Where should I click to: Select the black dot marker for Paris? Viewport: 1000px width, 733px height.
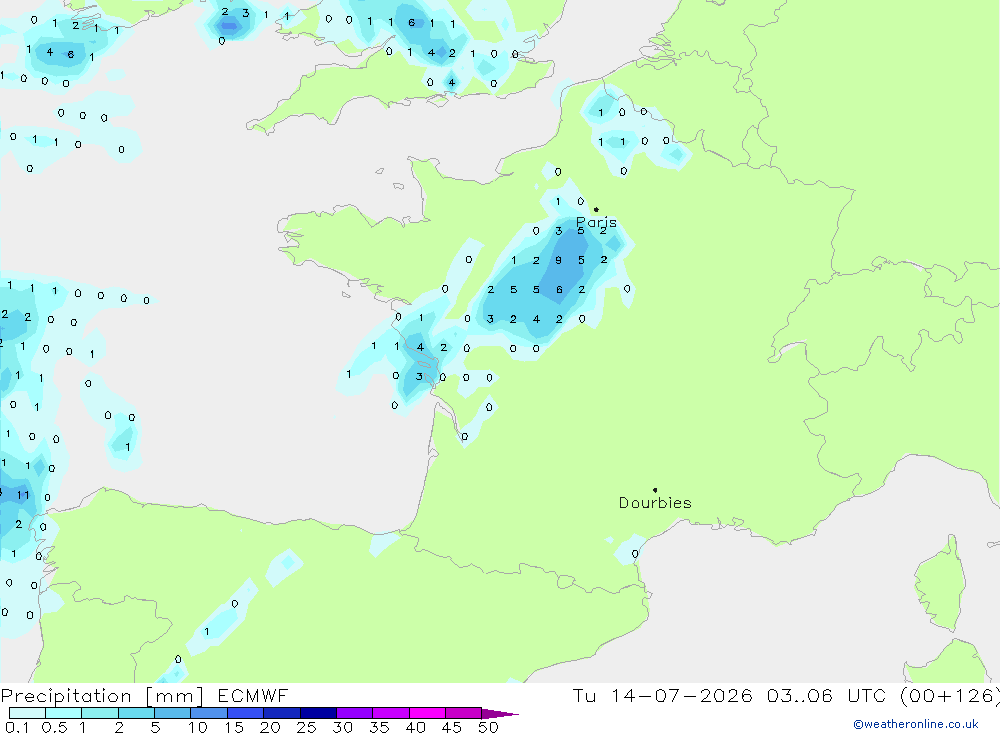(596, 209)
